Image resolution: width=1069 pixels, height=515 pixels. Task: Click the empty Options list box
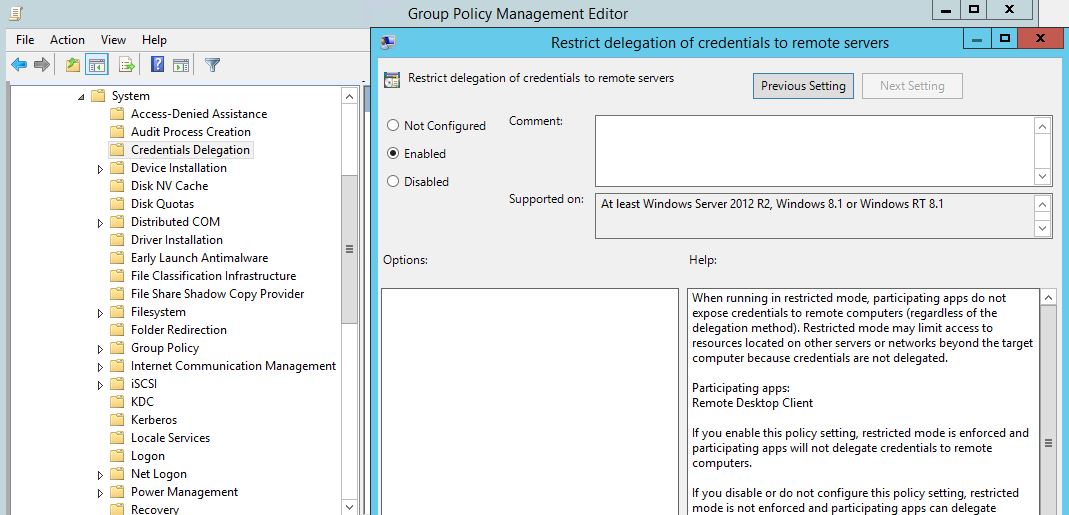click(x=530, y=401)
